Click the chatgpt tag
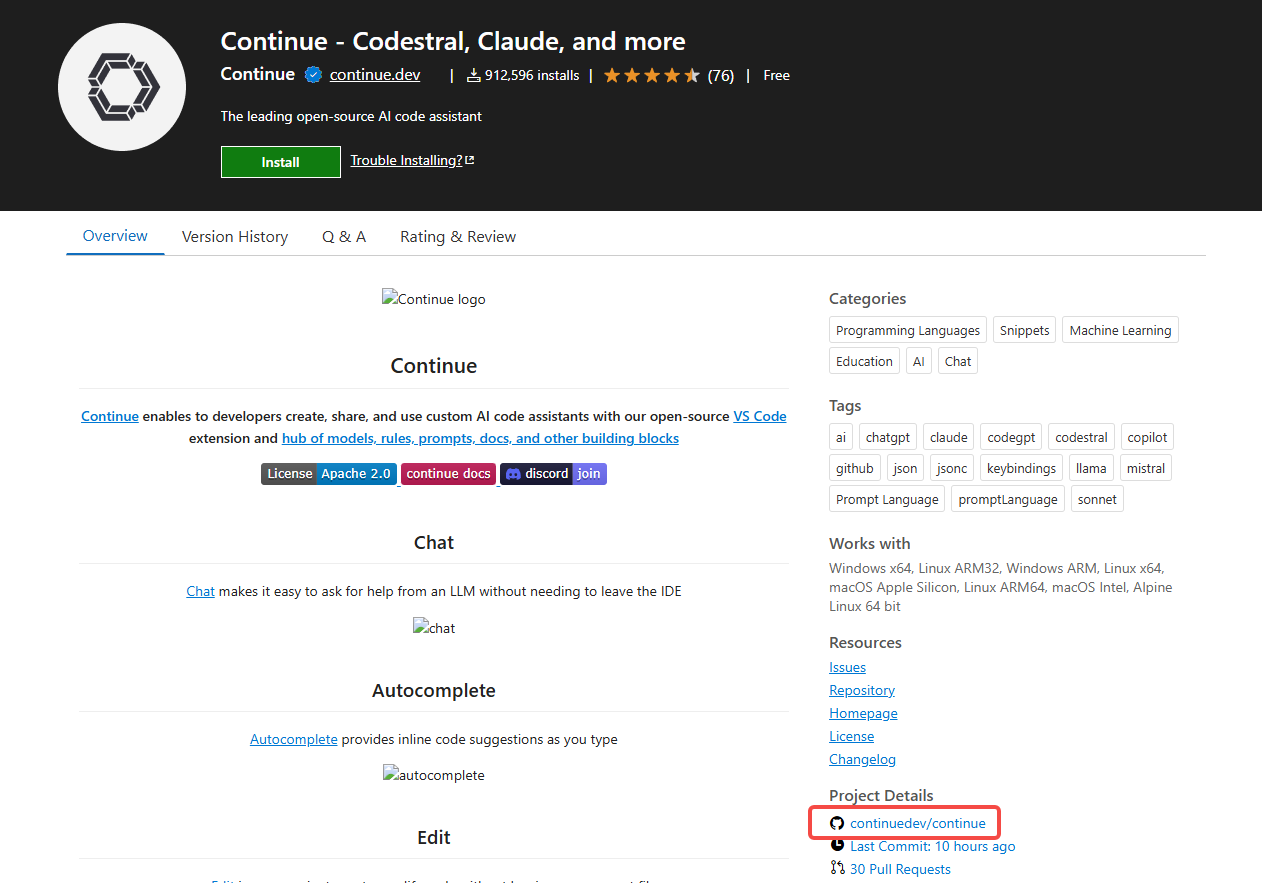The width and height of the screenshot is (1262, 883). pyautogui.click(x=888, y=438)
